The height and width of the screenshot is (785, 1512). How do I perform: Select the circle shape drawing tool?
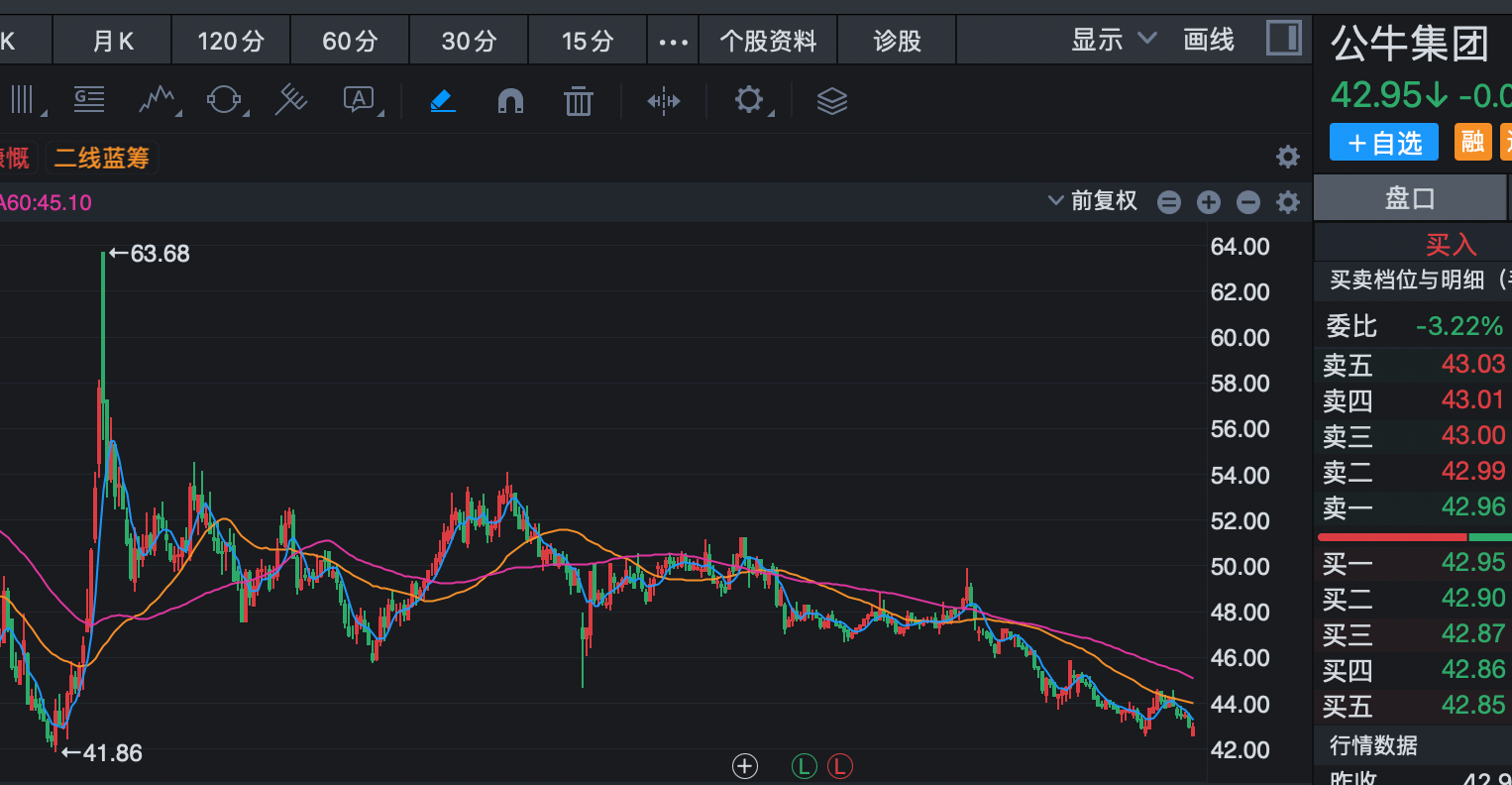click(x=224, y=99)
